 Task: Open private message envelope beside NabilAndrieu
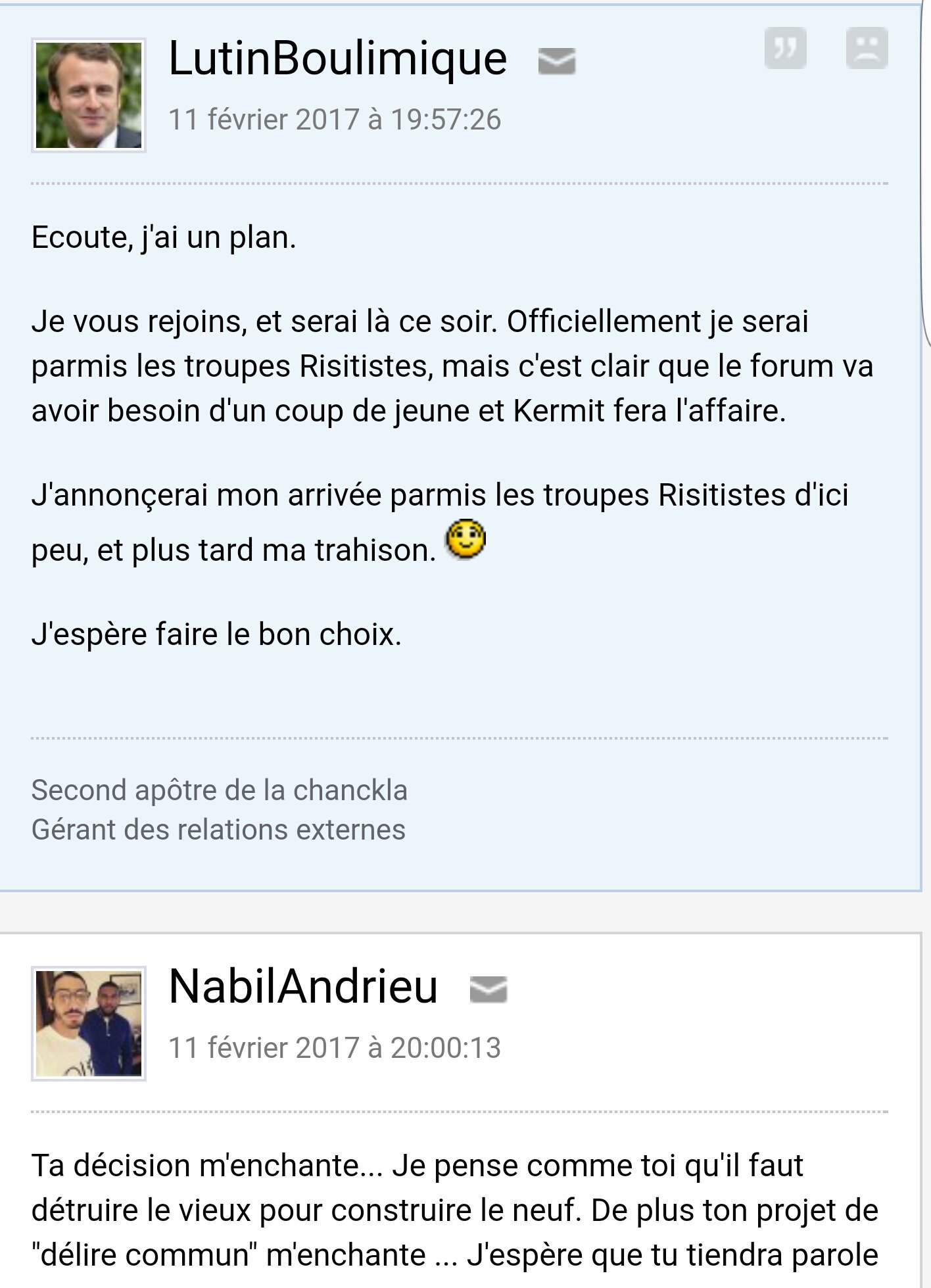489,990
